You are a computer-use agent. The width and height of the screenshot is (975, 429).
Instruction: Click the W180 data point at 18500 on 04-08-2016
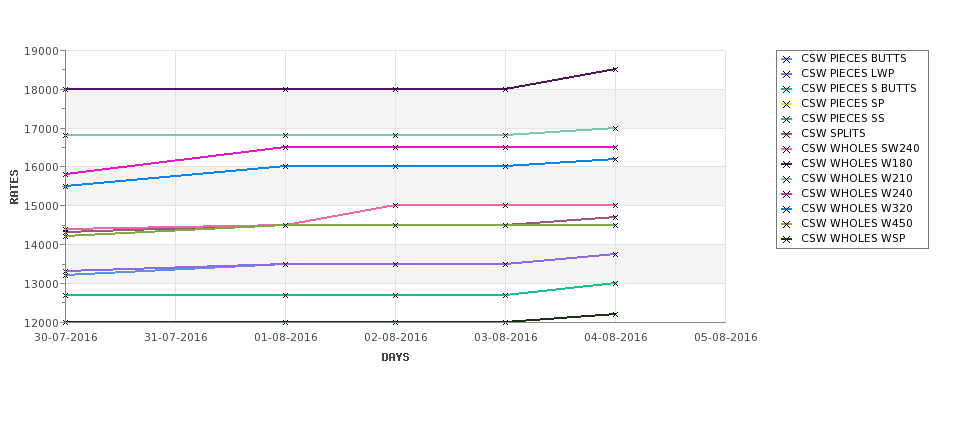click(x=615, y=70)
